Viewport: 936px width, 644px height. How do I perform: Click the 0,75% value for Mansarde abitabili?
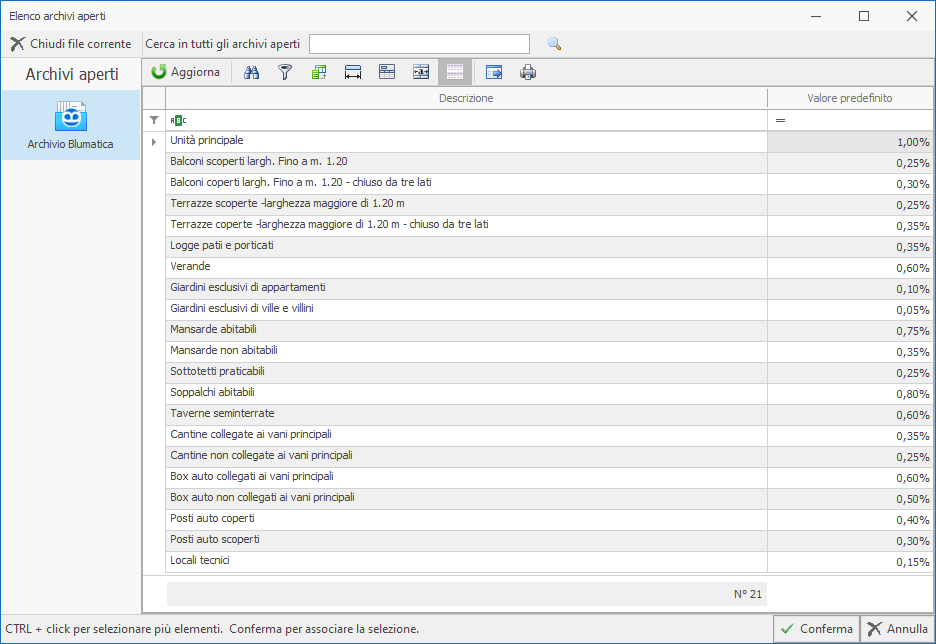coord(850,331)
